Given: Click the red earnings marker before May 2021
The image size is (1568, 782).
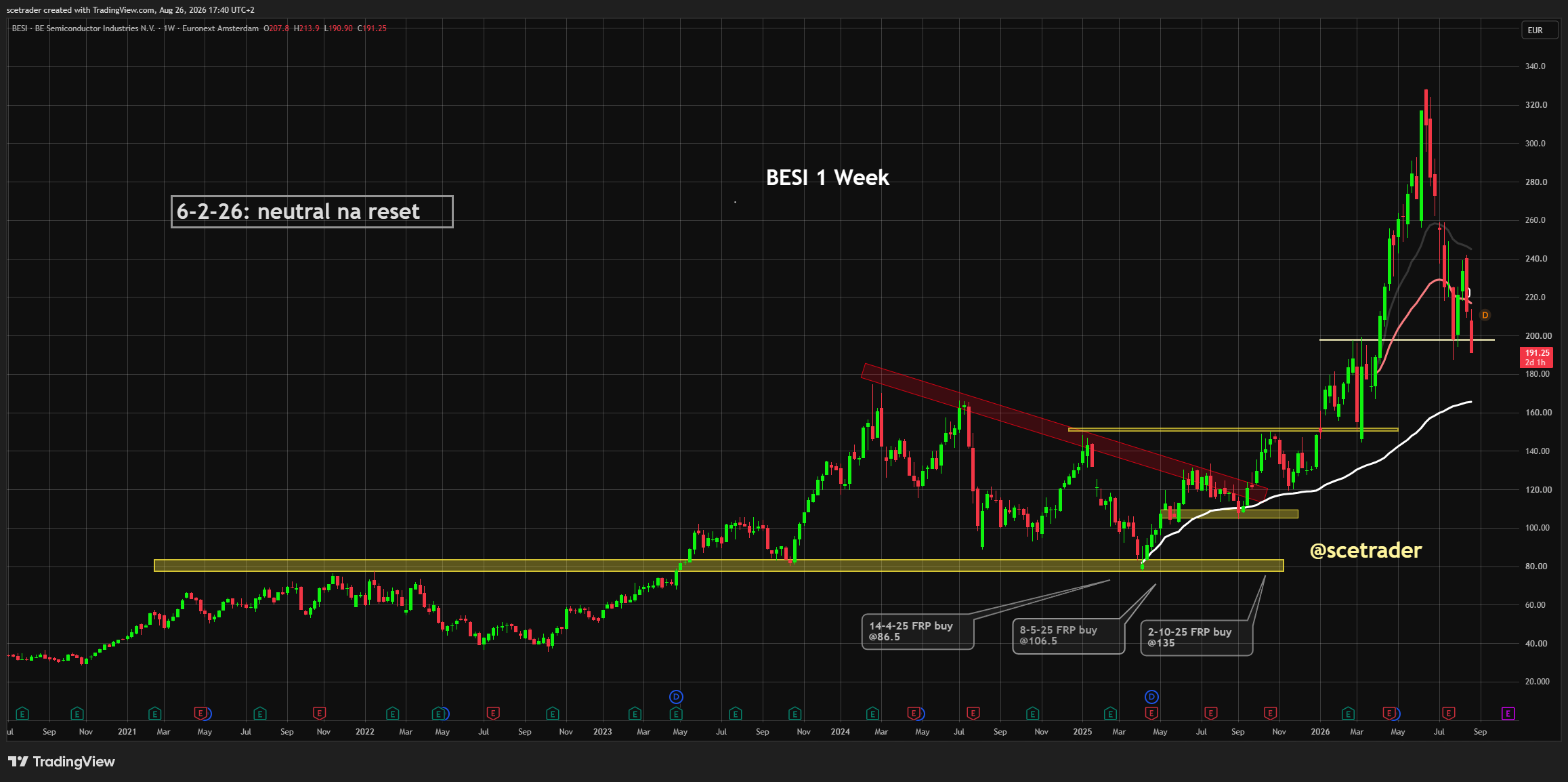Looking at the screenshot, I should pos(200,713).
